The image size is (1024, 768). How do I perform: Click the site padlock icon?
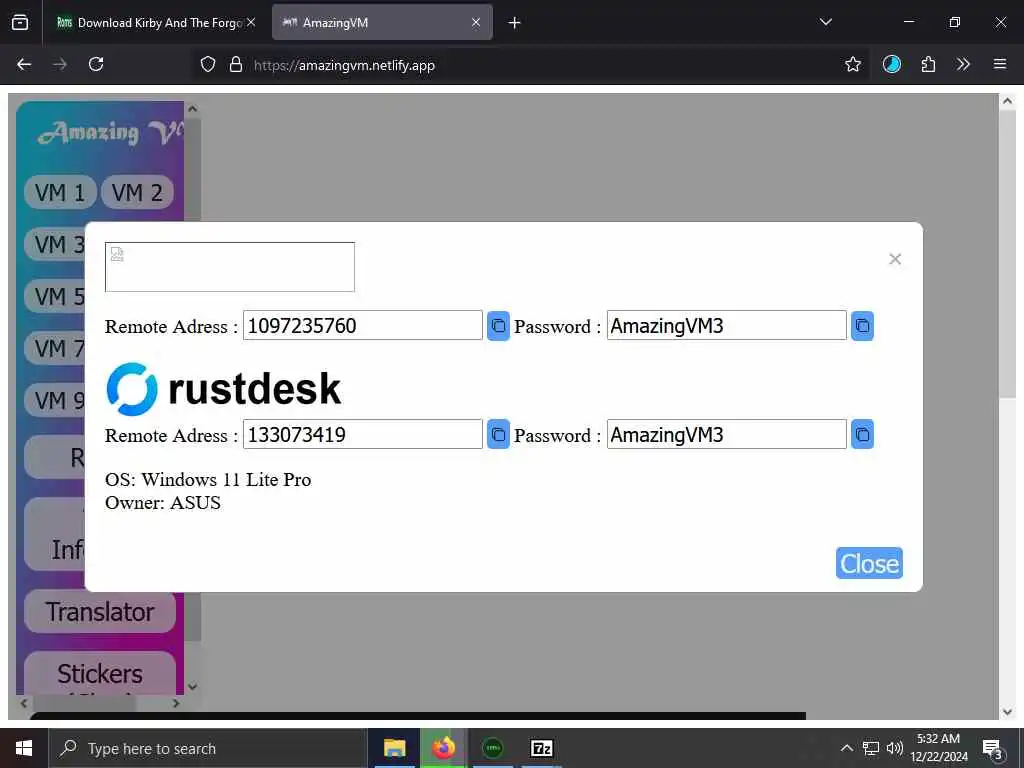point(236,65)
